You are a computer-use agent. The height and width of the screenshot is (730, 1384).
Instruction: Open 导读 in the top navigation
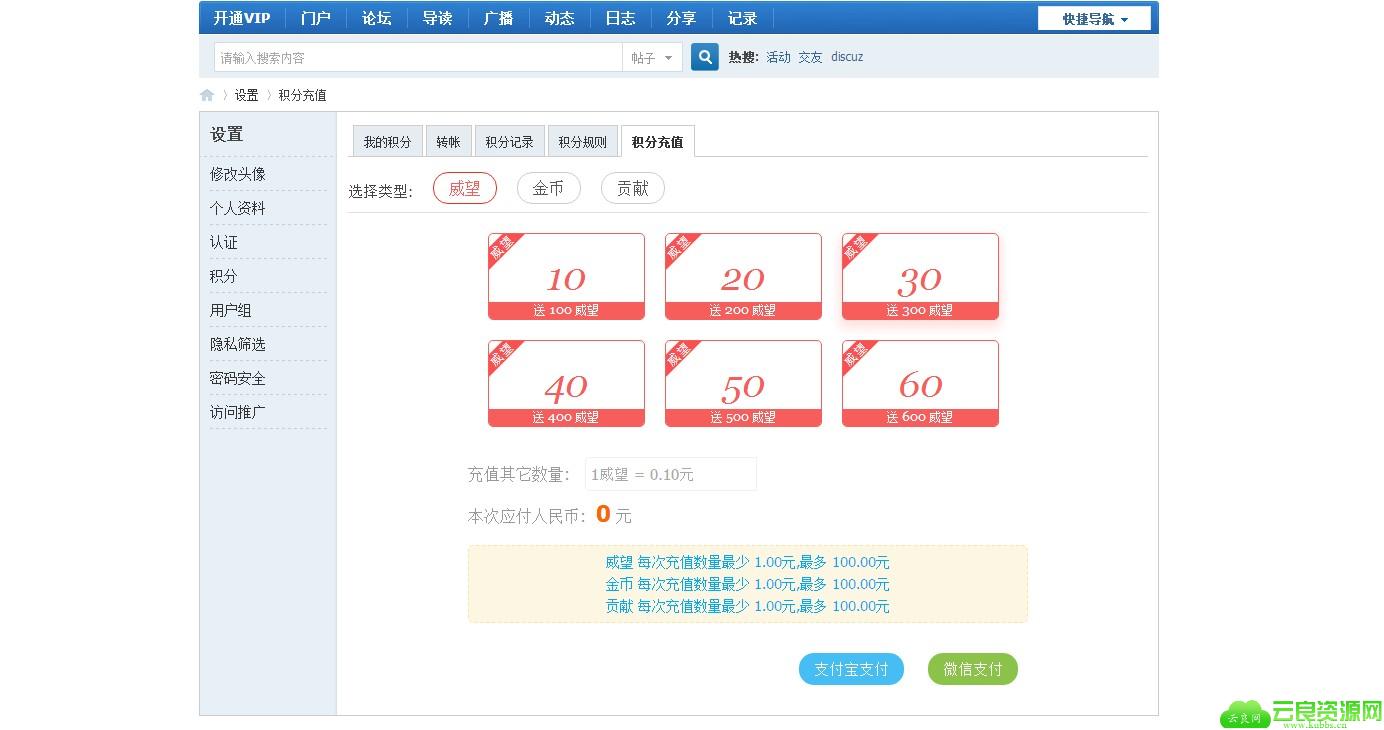point(437,19)
